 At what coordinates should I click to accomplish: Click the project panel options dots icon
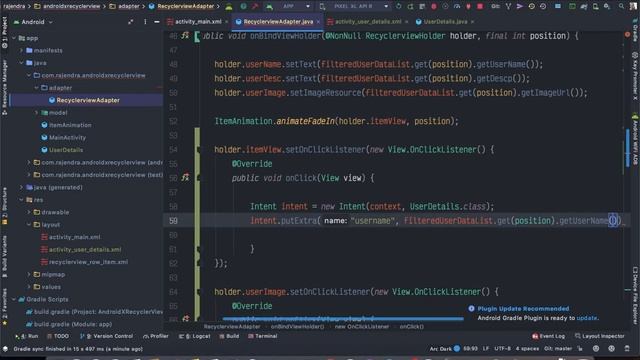click(x=145, y=22)
